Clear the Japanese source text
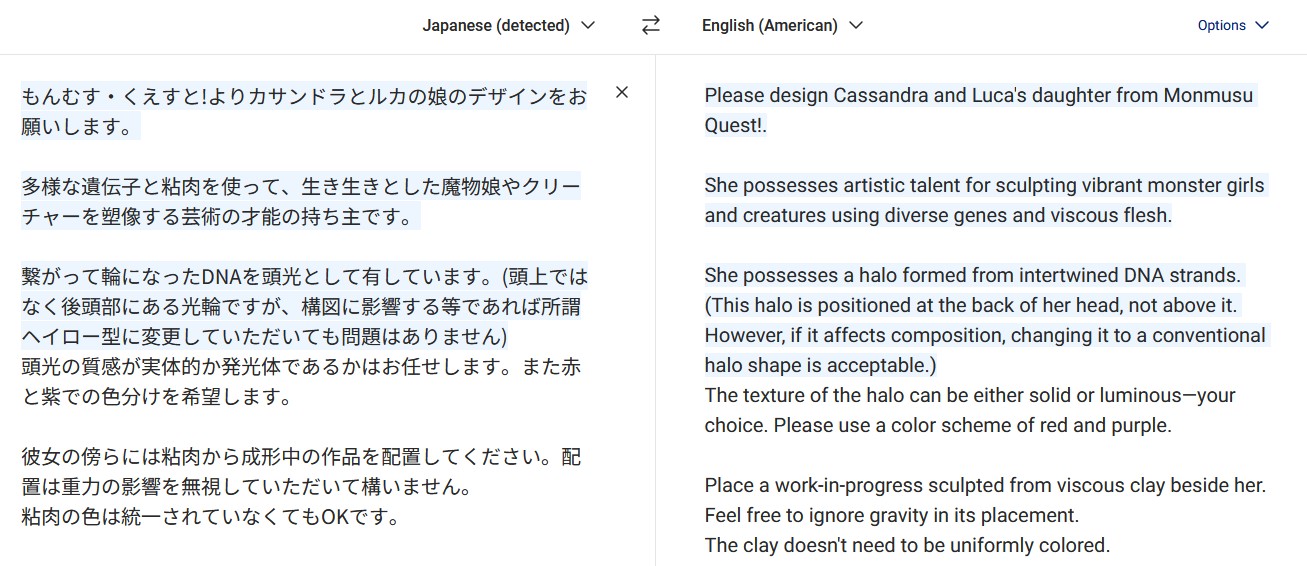This screenshot has height=566, width=1307. (x=622, y=93)
